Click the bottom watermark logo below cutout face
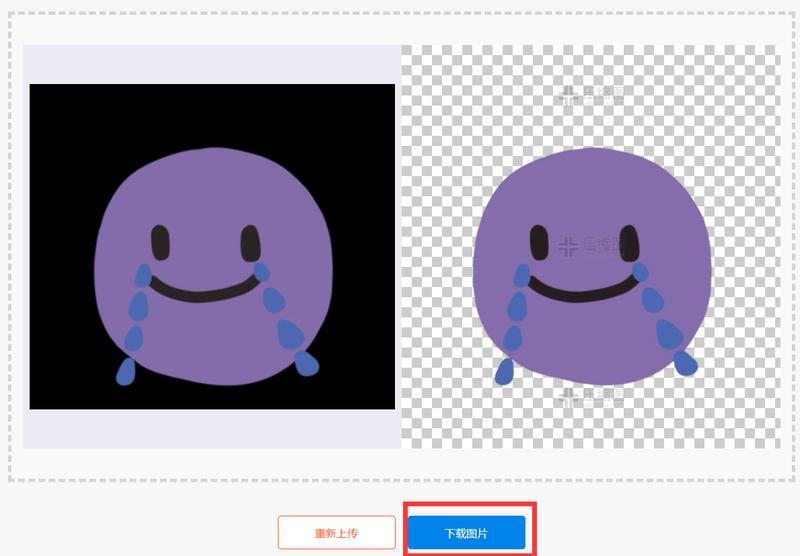This screenshot has width=800, height=556. 590,397
